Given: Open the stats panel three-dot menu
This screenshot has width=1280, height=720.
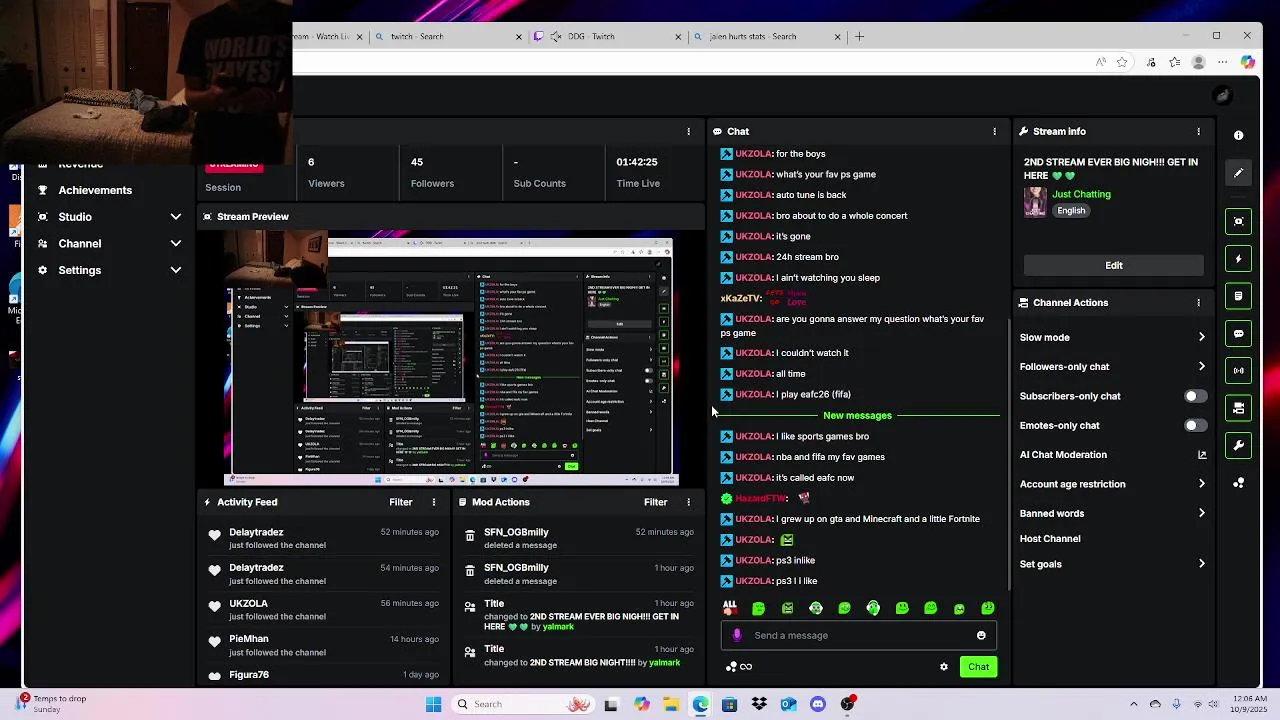Looking at the screenshot, I should pyautogui.click(x=688, y=131).
